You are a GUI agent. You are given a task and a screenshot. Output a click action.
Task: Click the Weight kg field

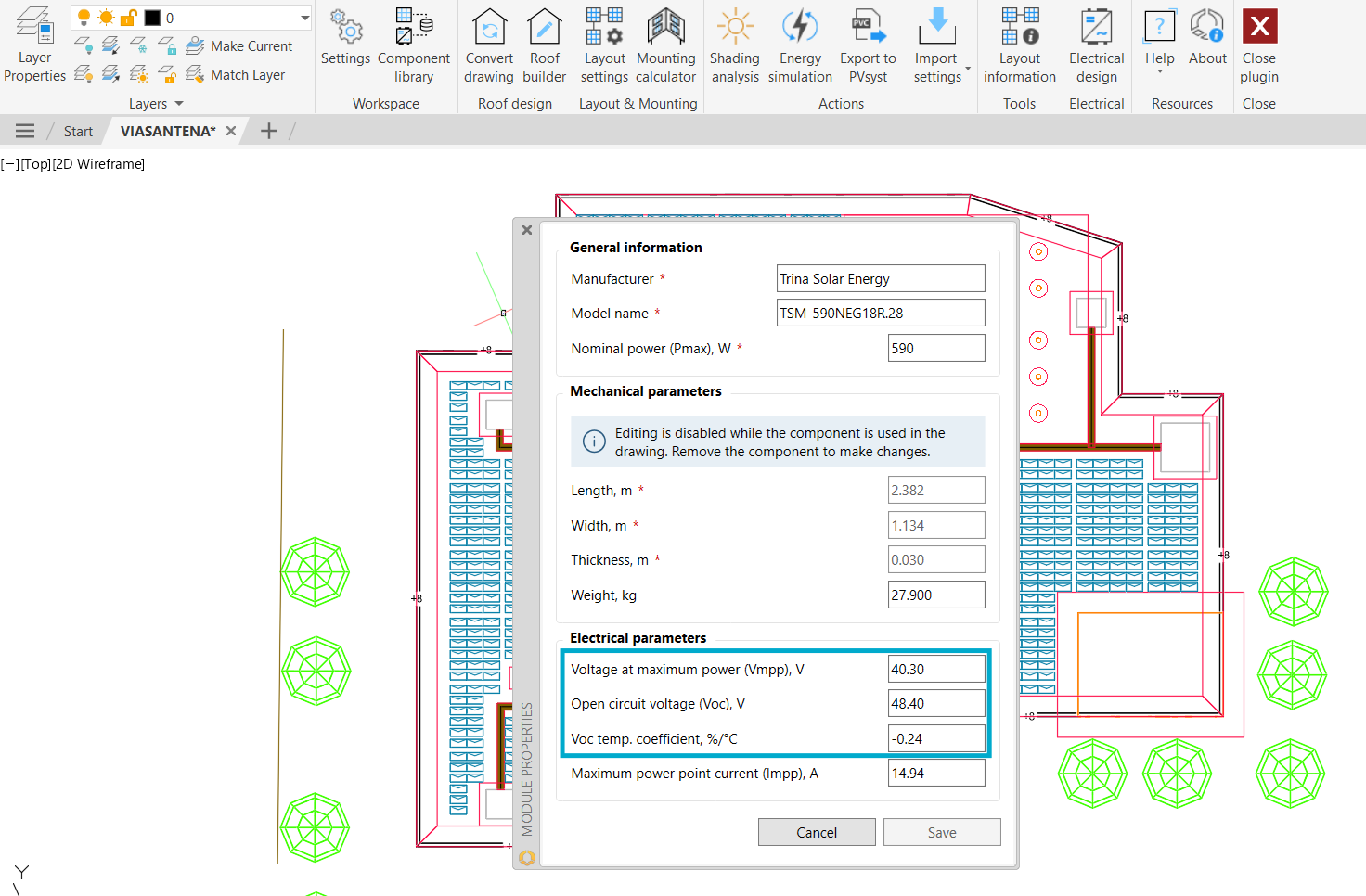936,595
